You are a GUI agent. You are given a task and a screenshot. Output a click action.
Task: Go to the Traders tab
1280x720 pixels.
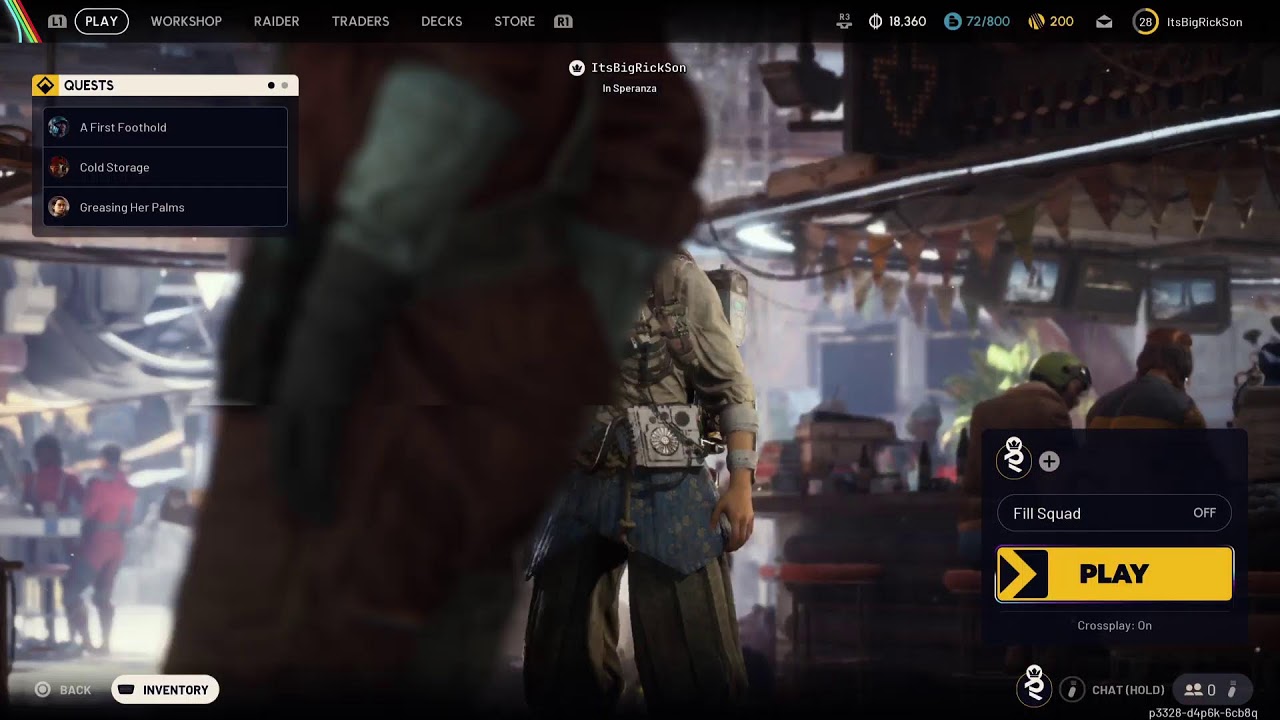pyautogui.click(x=360, y=21)
